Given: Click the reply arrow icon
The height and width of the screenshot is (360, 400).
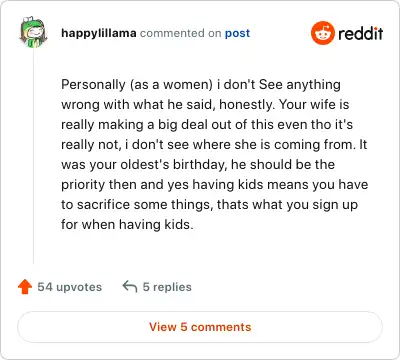Looking at the screenshot, I should click(130, 287).
